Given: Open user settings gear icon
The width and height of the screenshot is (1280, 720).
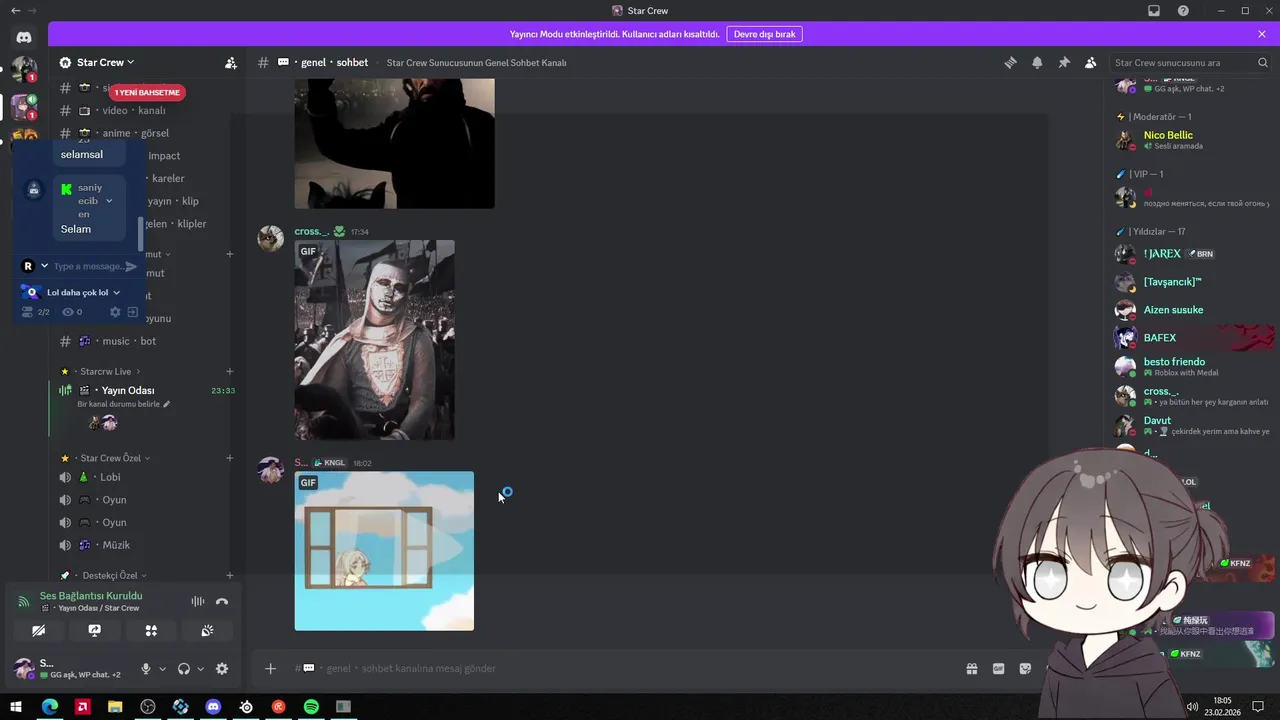Looking at the screenshot, I should click(222, 669).
